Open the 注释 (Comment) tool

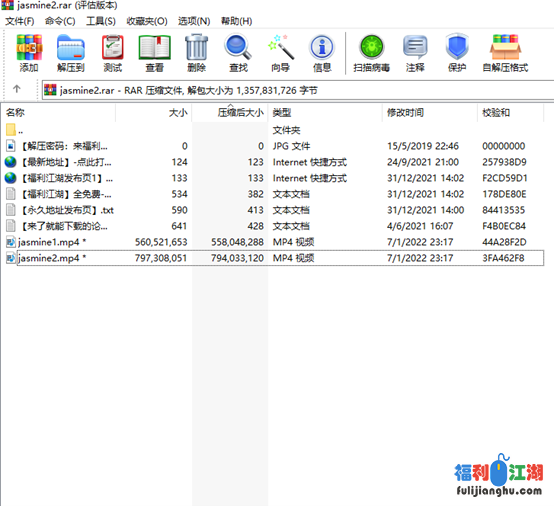click(x=415, y=53)
